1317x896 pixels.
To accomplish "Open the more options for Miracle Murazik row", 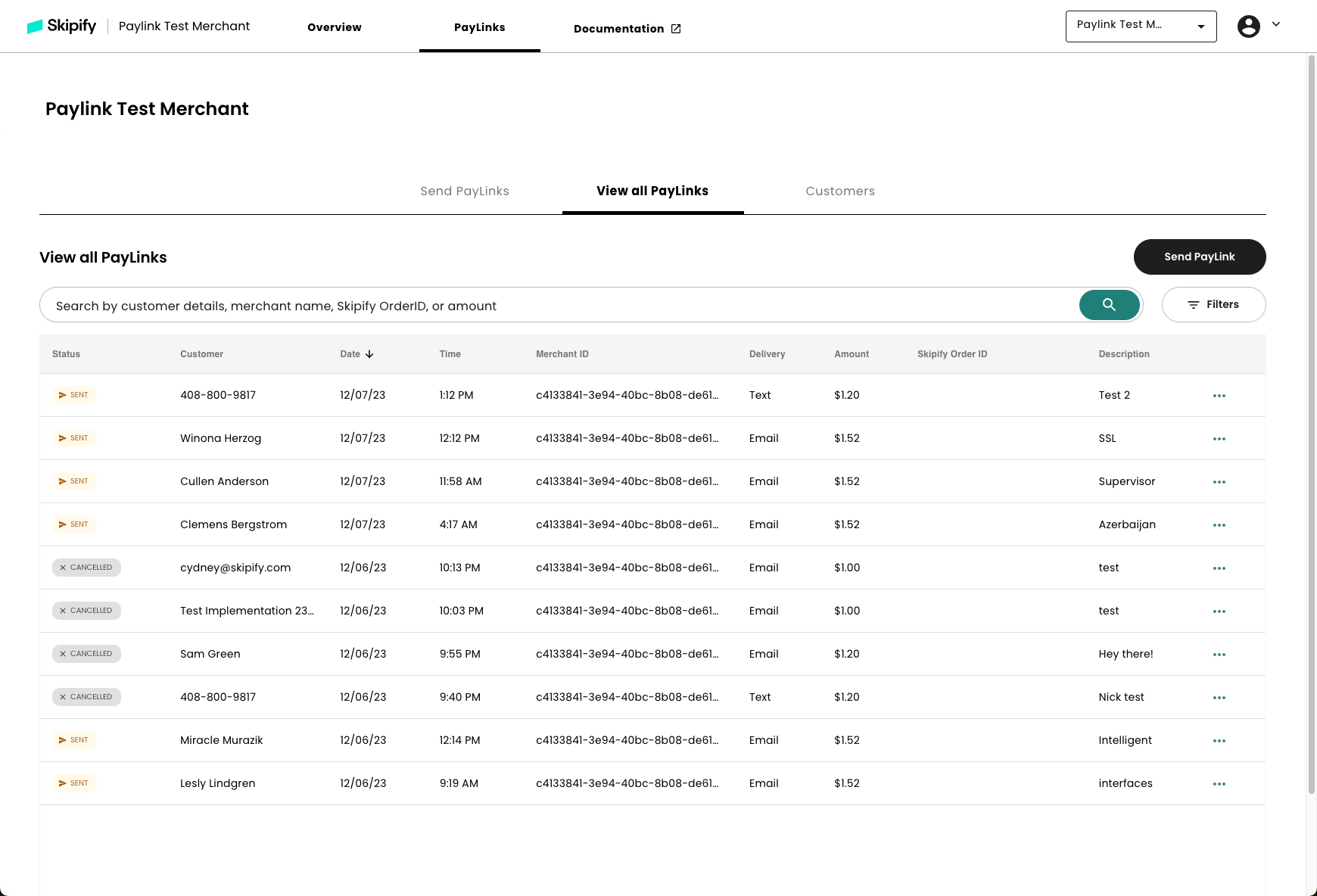I will pyautogui.click(x=1219, y=741).
